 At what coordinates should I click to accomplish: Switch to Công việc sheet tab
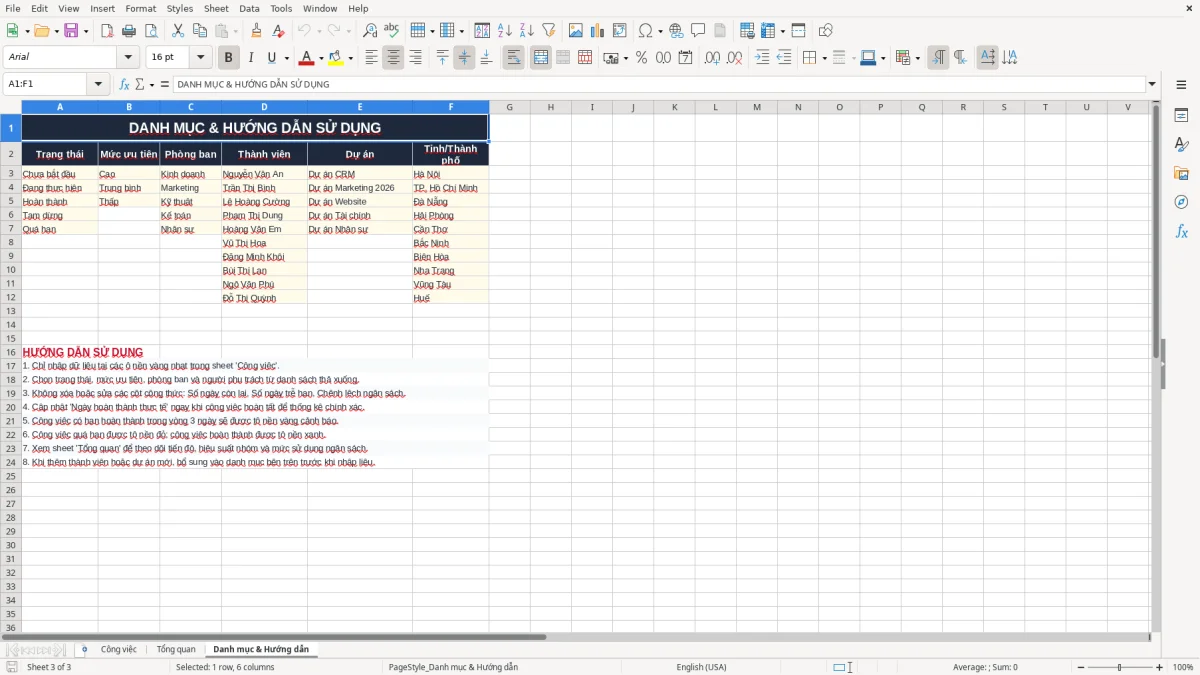pos(118,649)
